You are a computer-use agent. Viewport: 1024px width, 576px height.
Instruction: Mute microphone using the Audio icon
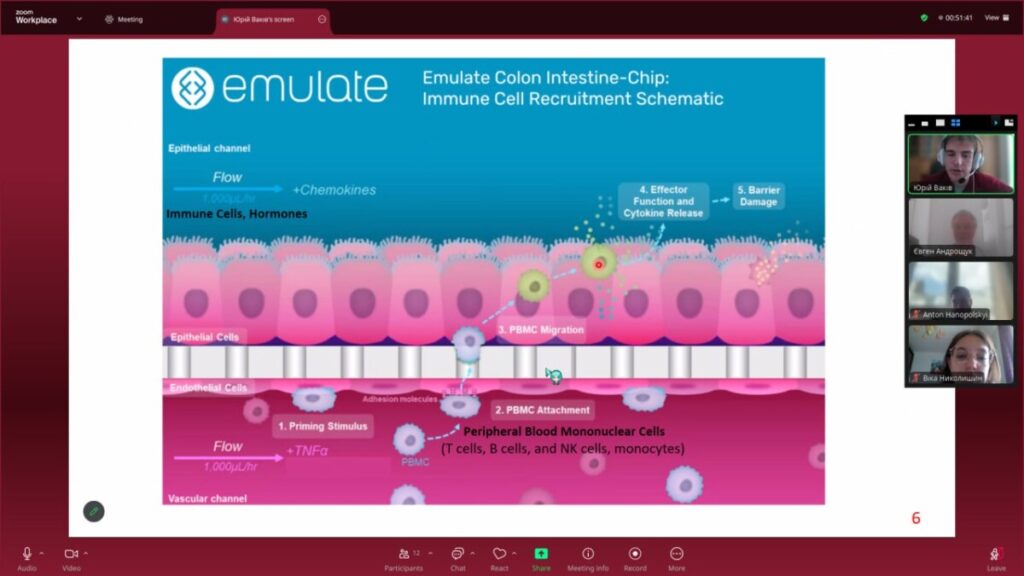pyautogui.click(x=27, y=554)
